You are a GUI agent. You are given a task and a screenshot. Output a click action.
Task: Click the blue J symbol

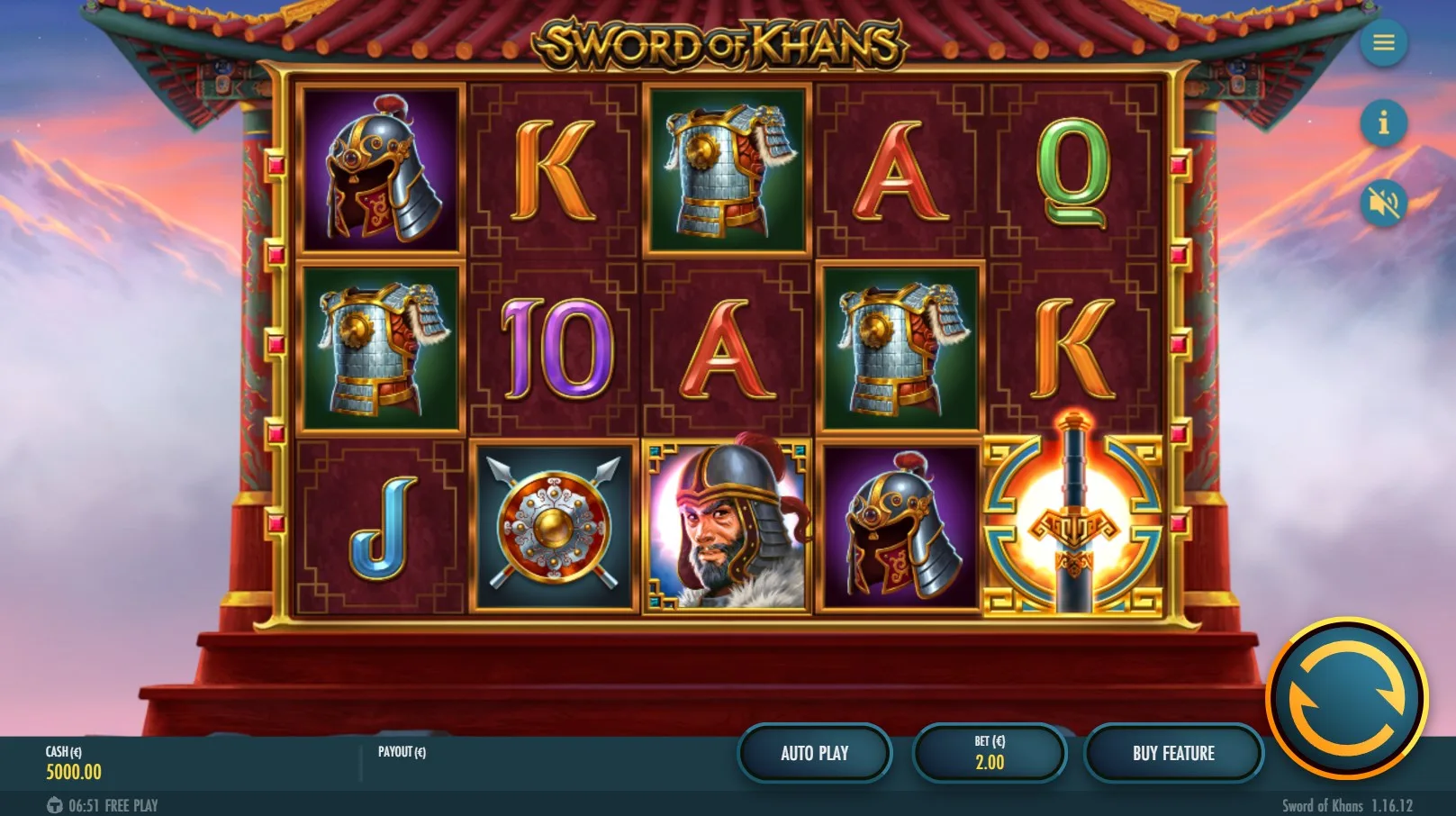[383, 528]
